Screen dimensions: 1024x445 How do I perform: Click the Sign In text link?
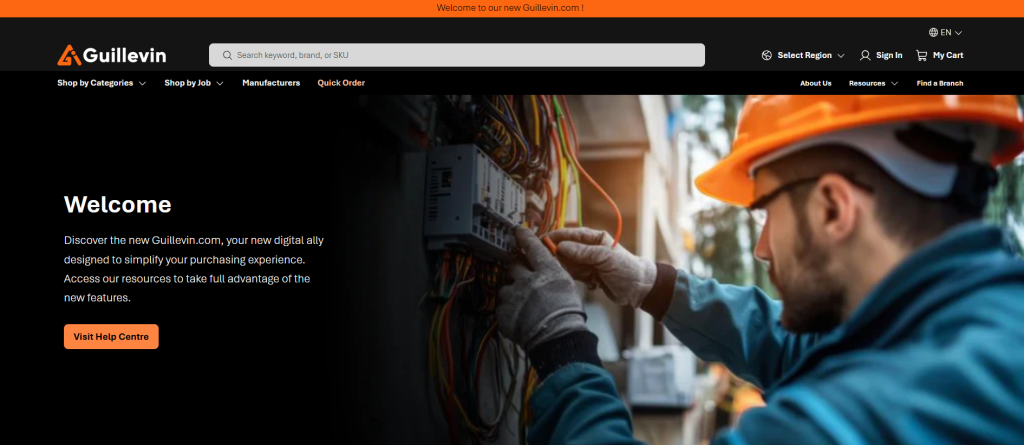tap(889, 55)
